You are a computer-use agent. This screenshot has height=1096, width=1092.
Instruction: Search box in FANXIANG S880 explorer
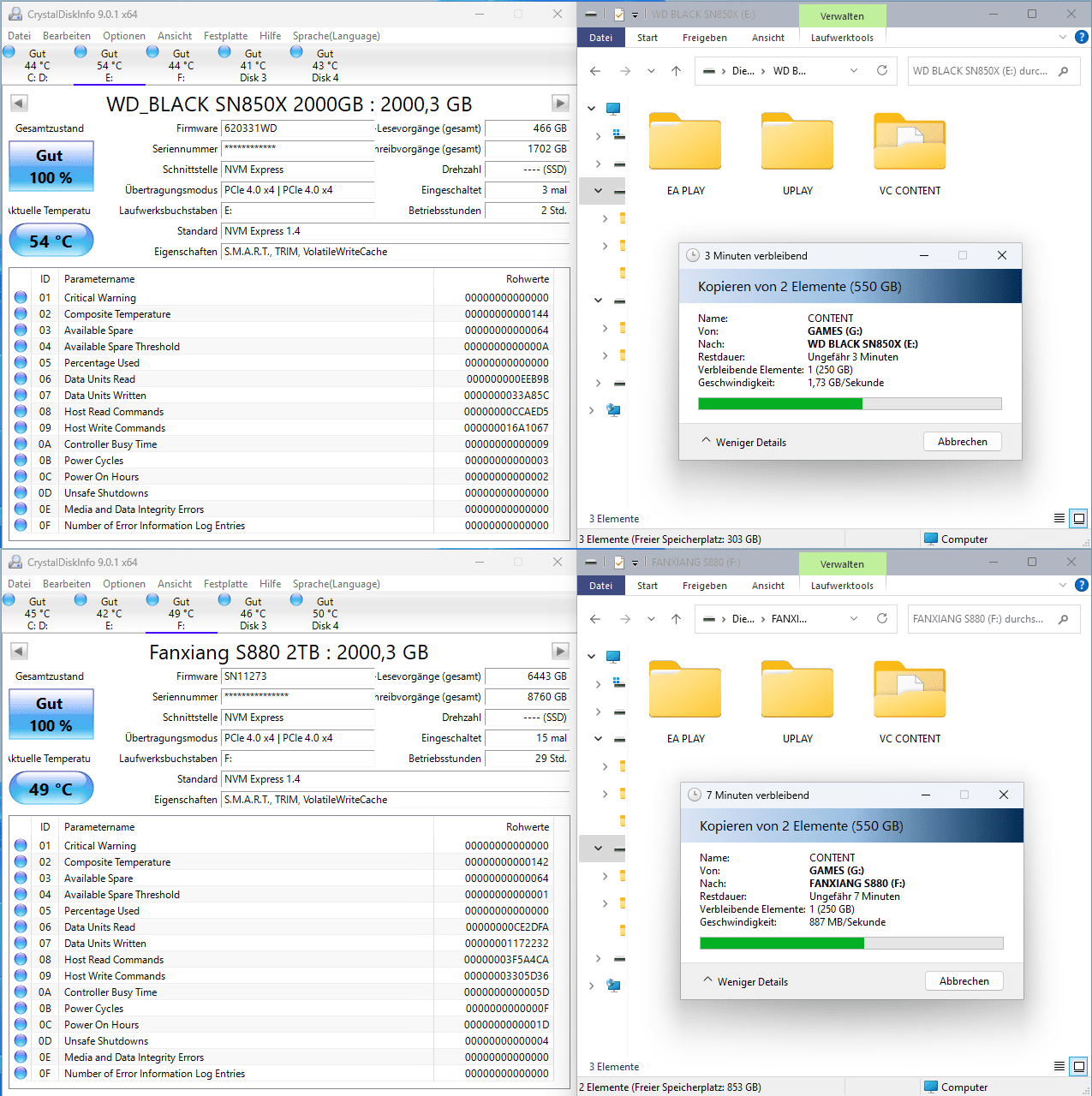(994, 619)
